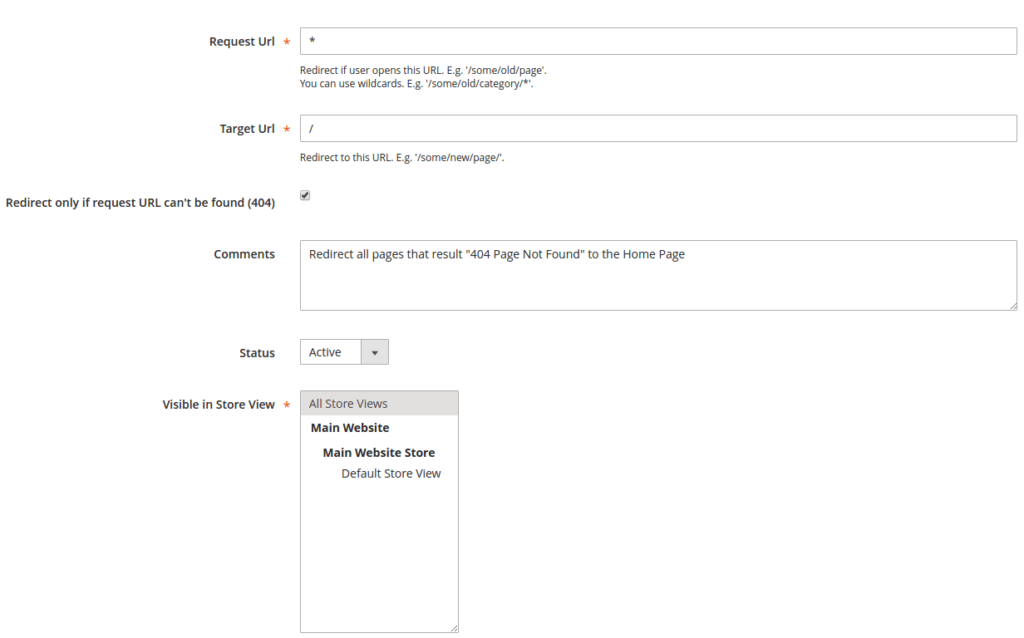
Task: Click the Request Url input field
Action: 658,41
